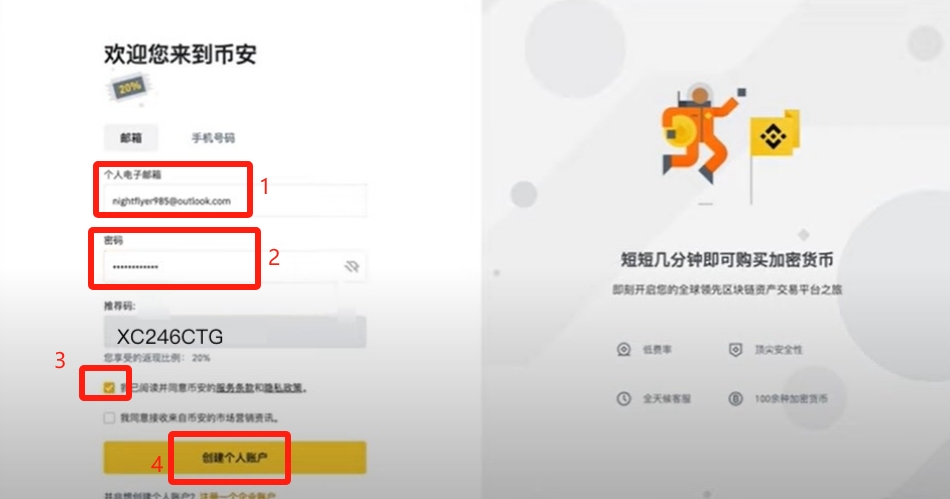Select the 邮箱 email tab

click(x=131, y=138)
